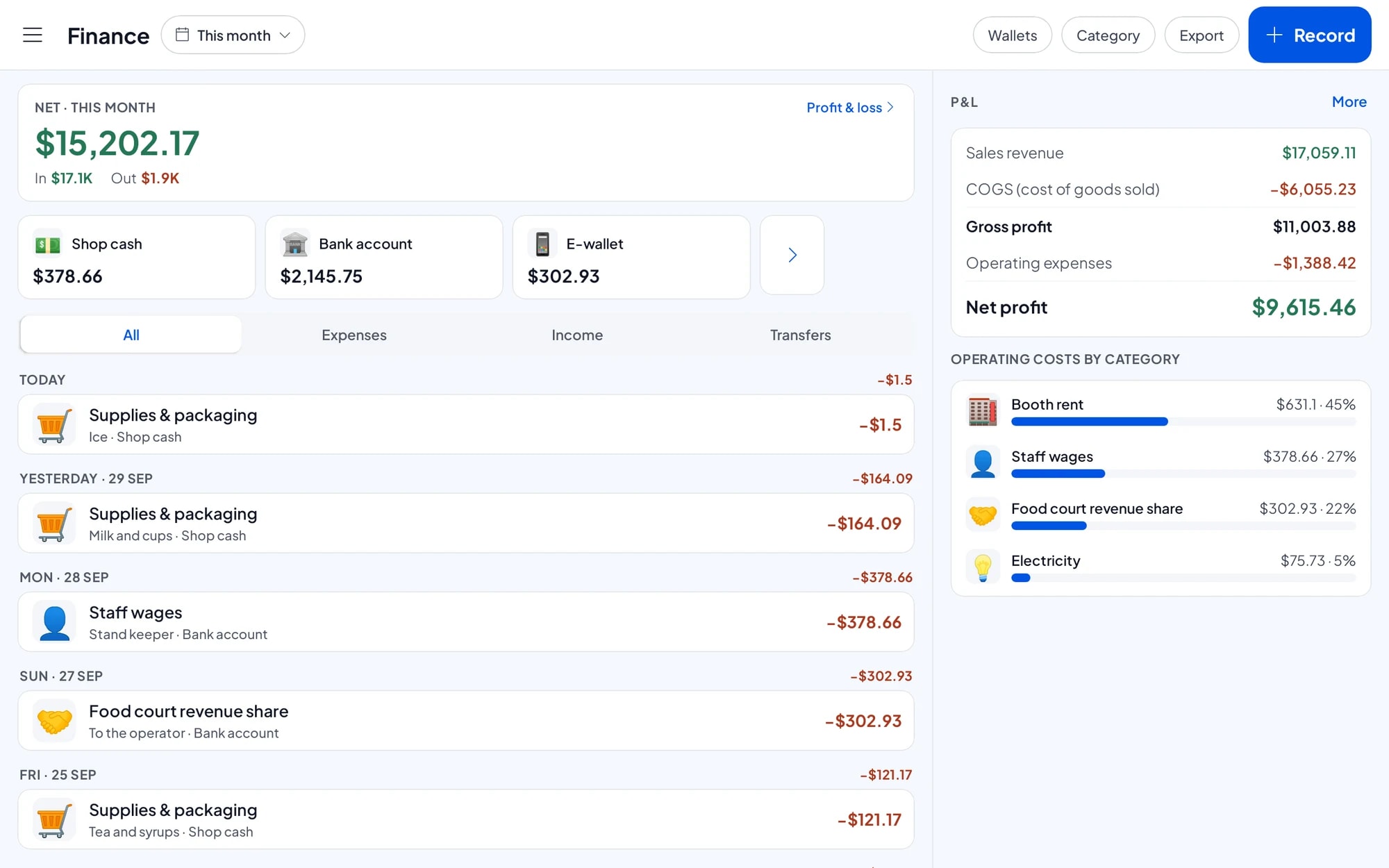Viewport: 1389px width, 868px height.
Task: Click the FRI · 25 SEP header
Action: pyautogui.click(x=58, y=775)
